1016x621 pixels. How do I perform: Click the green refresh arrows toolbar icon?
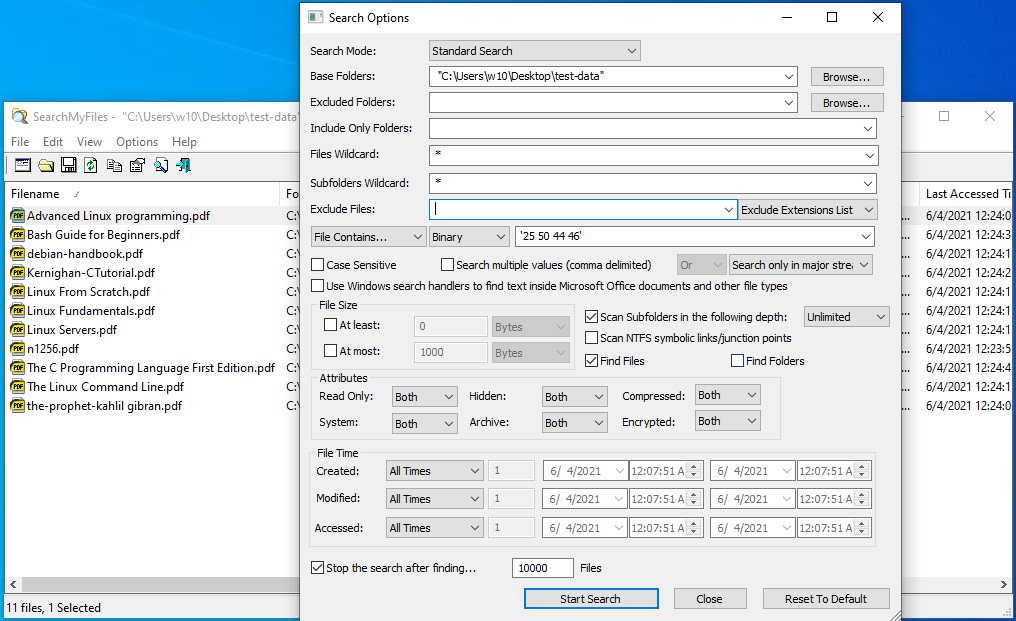(x=91, y=165)
